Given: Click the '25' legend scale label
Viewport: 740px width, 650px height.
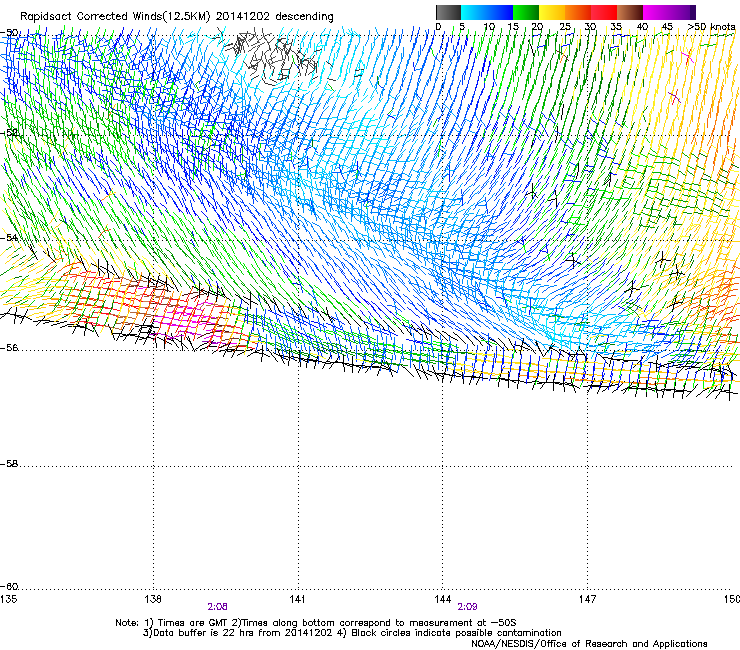Looking at the screenshot, I should pos(565,27).
